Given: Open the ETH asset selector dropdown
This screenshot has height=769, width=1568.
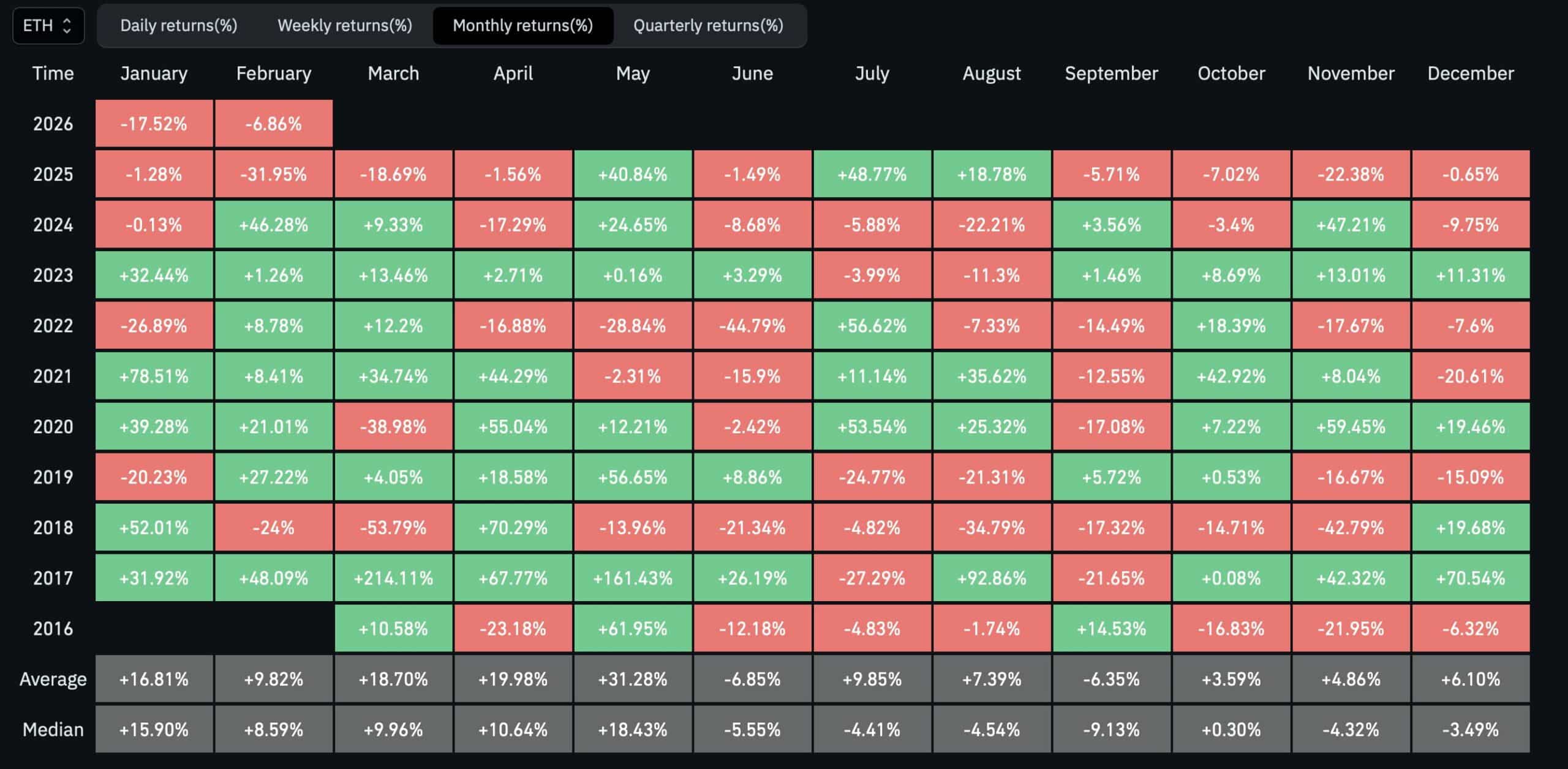Looking at the screenshot, I should (48, 26).
